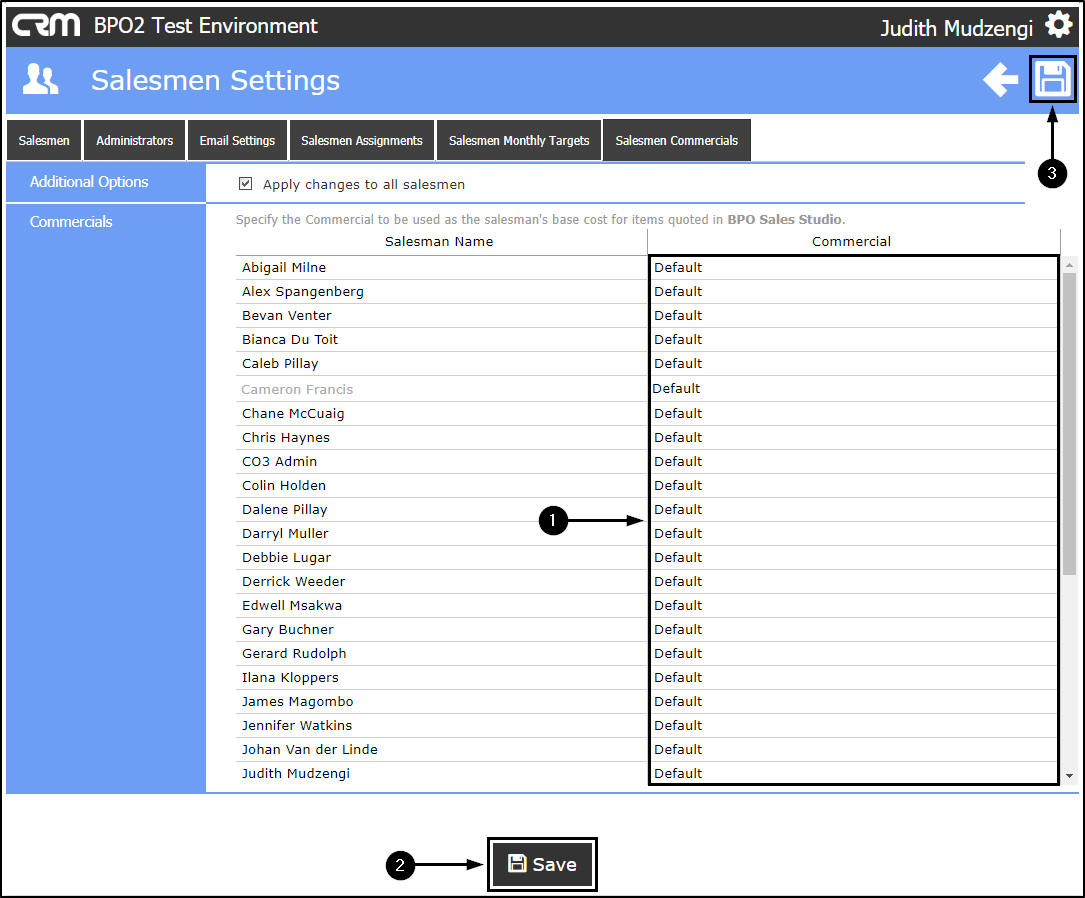Open Commercial dropdown for Cameron Francis
1085x898 pixels.
(x=853, y=389)
